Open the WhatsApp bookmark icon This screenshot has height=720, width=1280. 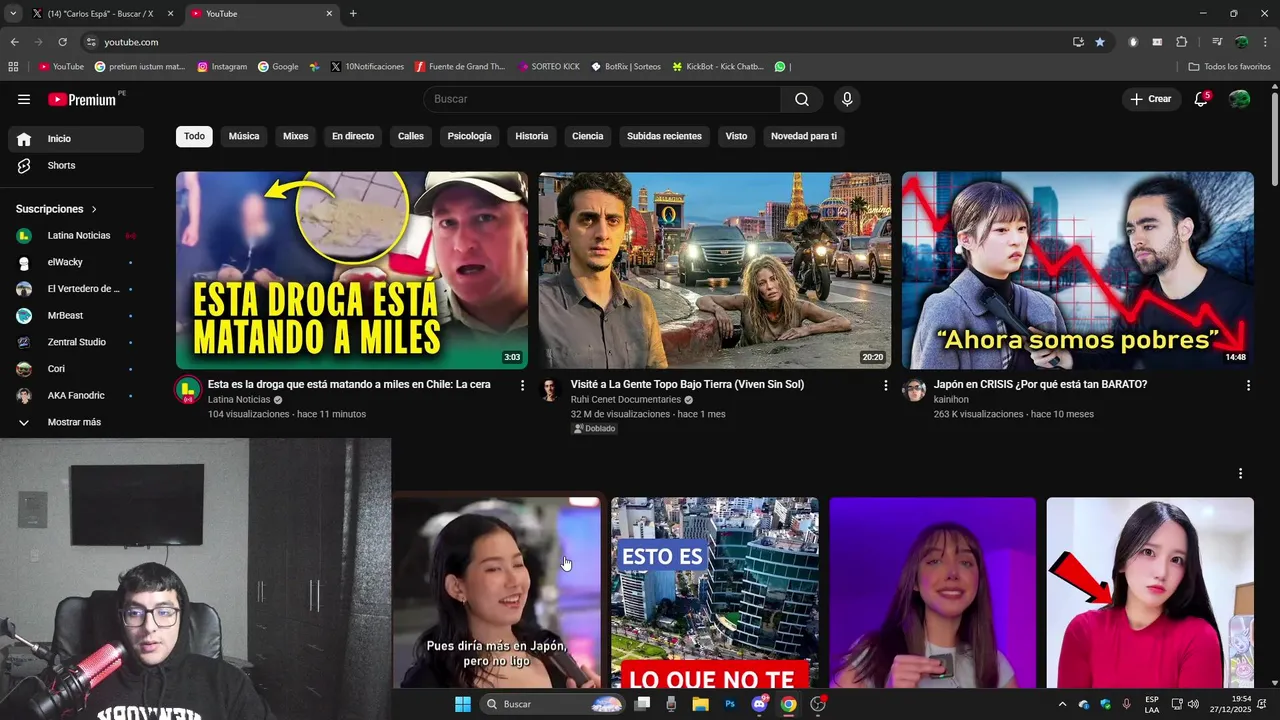coord(780,67)
